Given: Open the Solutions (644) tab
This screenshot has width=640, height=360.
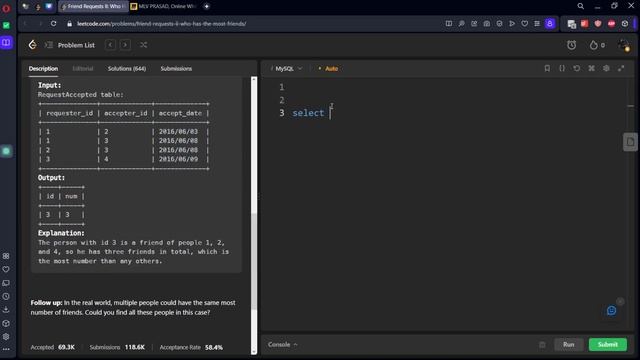Looking at the screenshot, I should click(x=127, y=69).
